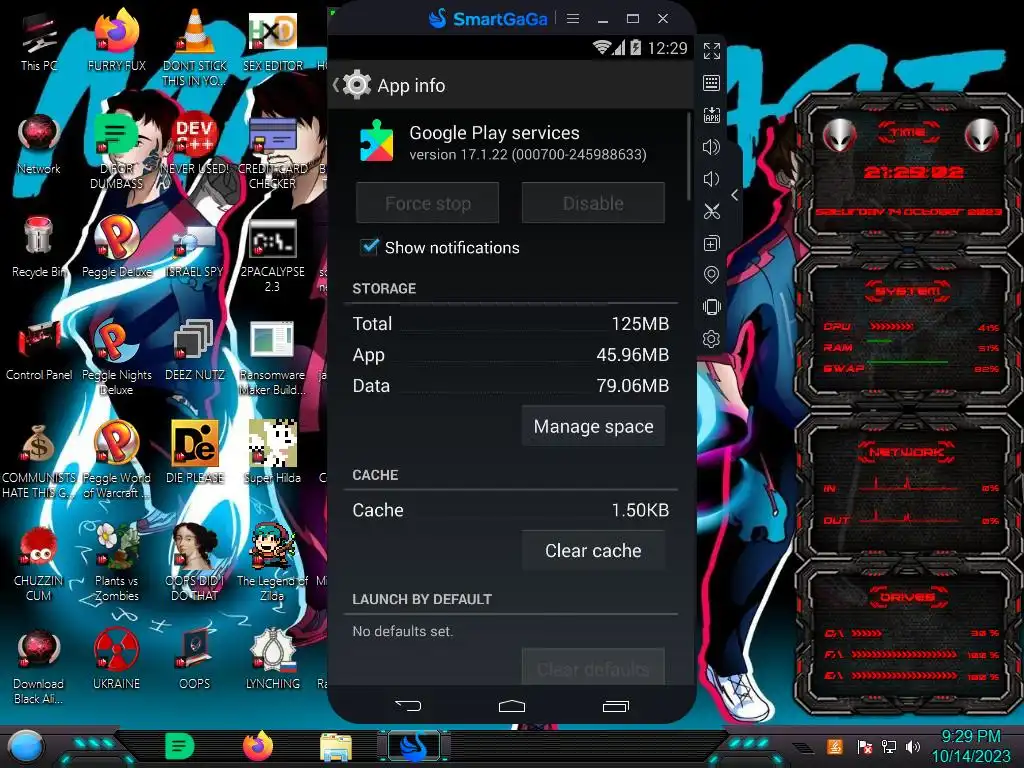Click the Cache 1.50KB row

tap(511, 510)
